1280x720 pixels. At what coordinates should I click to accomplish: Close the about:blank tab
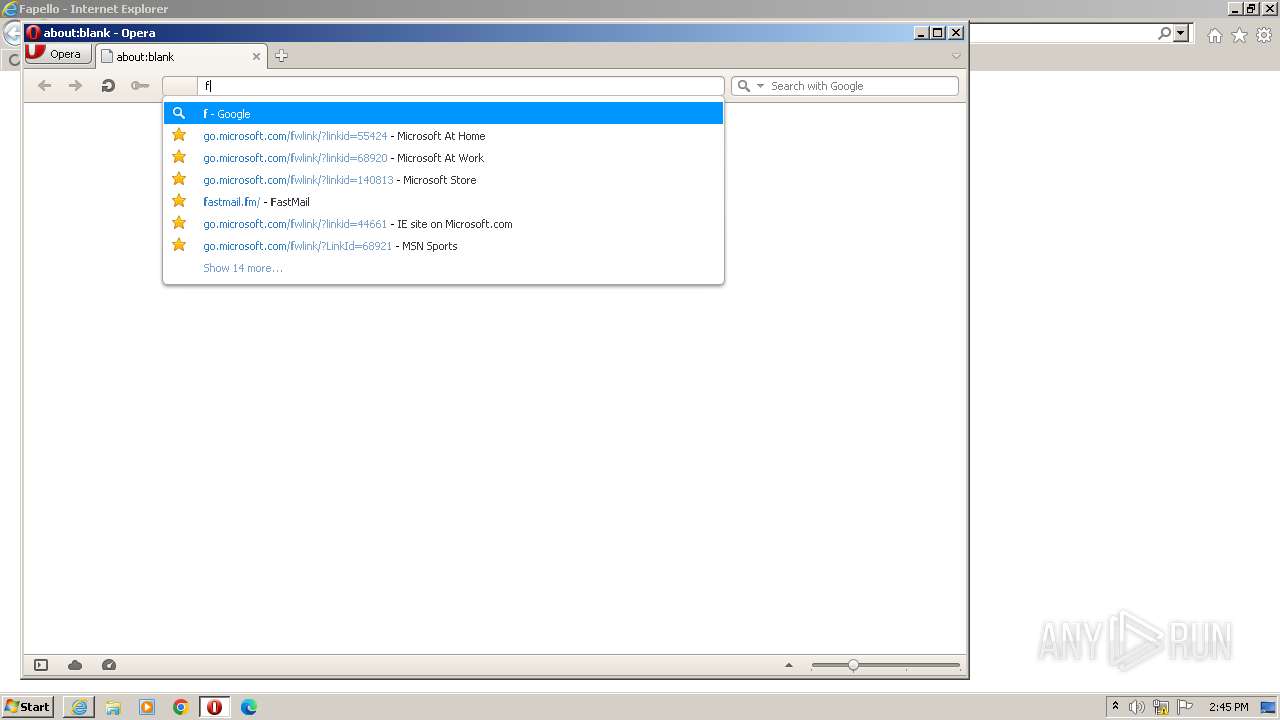256,57
